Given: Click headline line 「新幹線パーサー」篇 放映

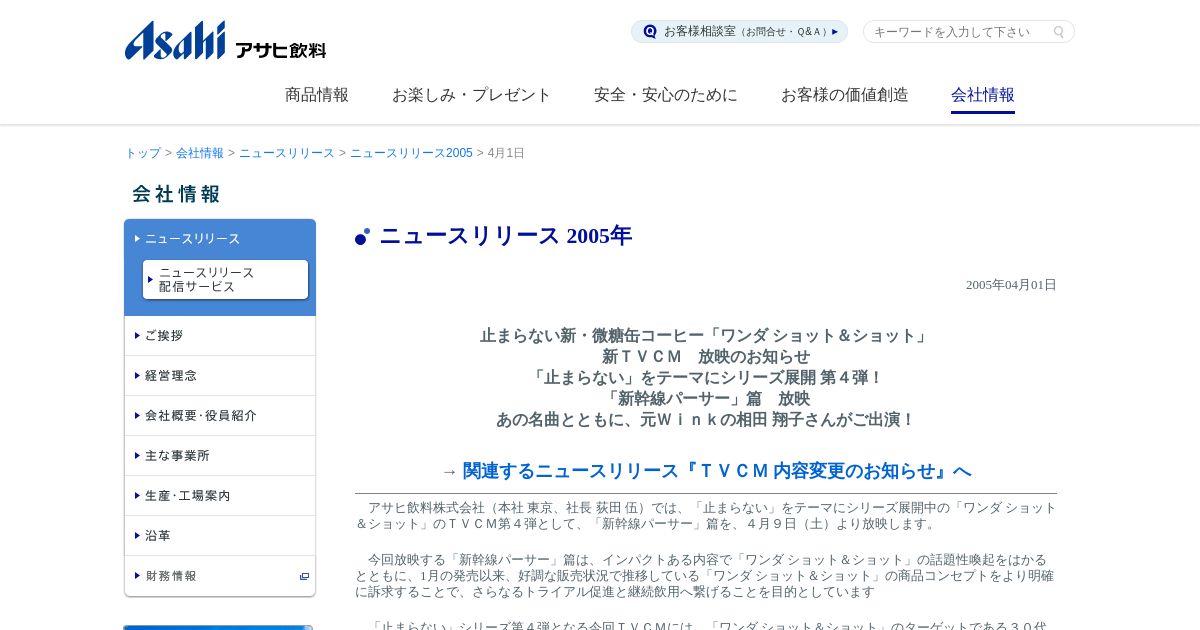Looking at the screenshot, I should coord(706,399).
